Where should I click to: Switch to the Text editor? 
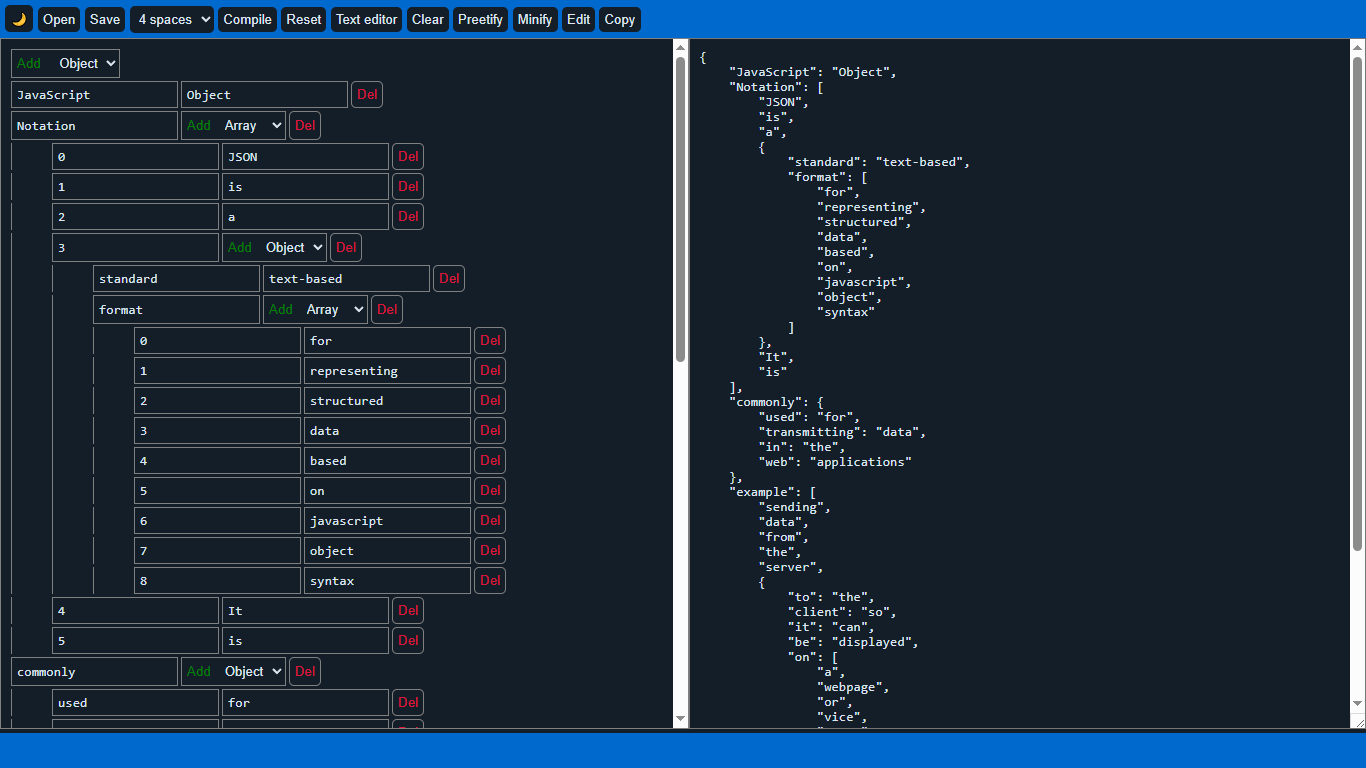pyautogui.click(x=367, y=19)
